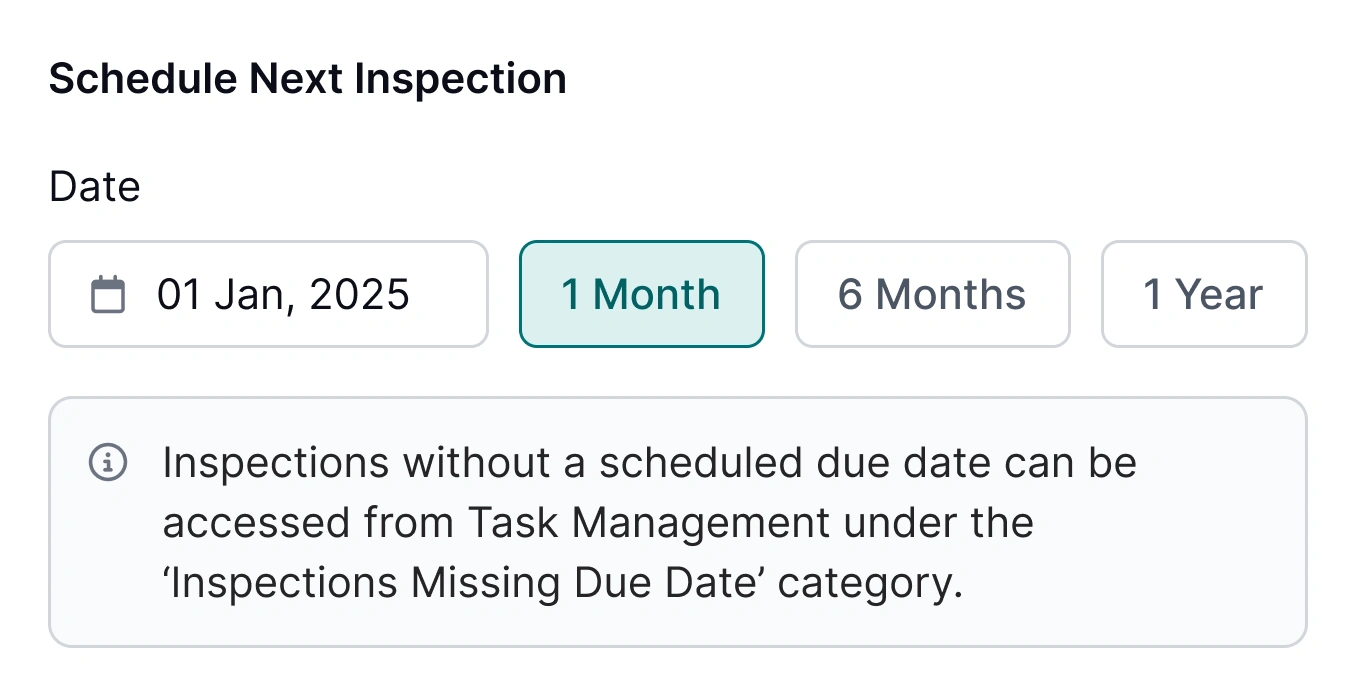The width and height of the screenshot is (1356, 696).
Task: Click the Schedule Next Inspection heading
Action: [308, 77]
